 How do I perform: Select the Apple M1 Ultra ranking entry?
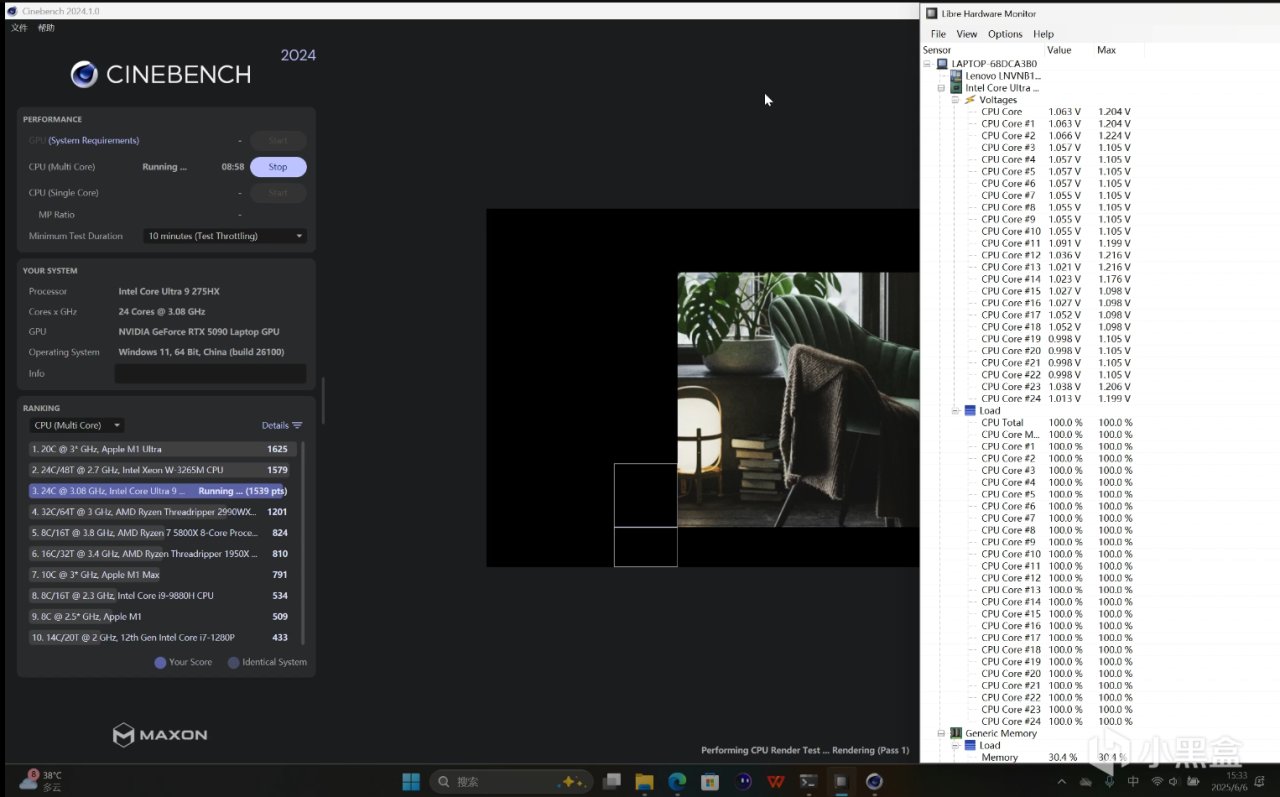162,450
